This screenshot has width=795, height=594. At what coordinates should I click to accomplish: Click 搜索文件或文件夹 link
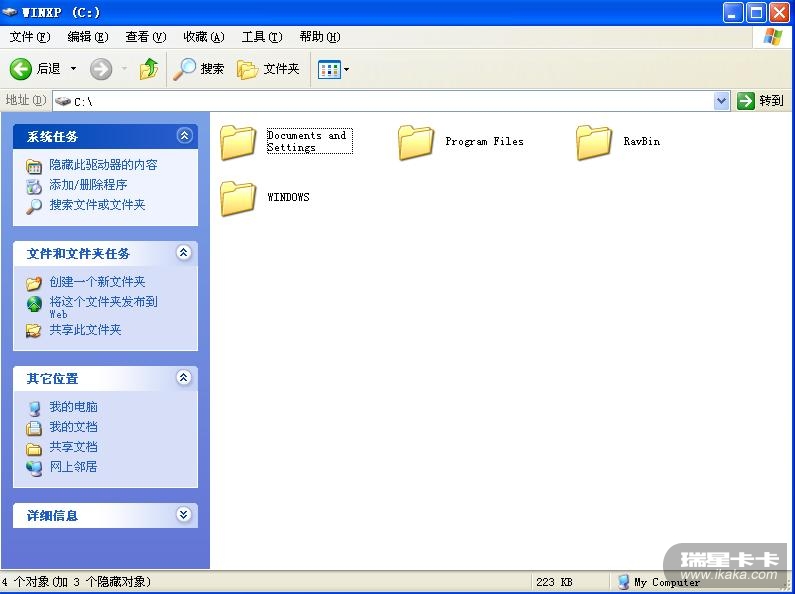click(97, 205)
